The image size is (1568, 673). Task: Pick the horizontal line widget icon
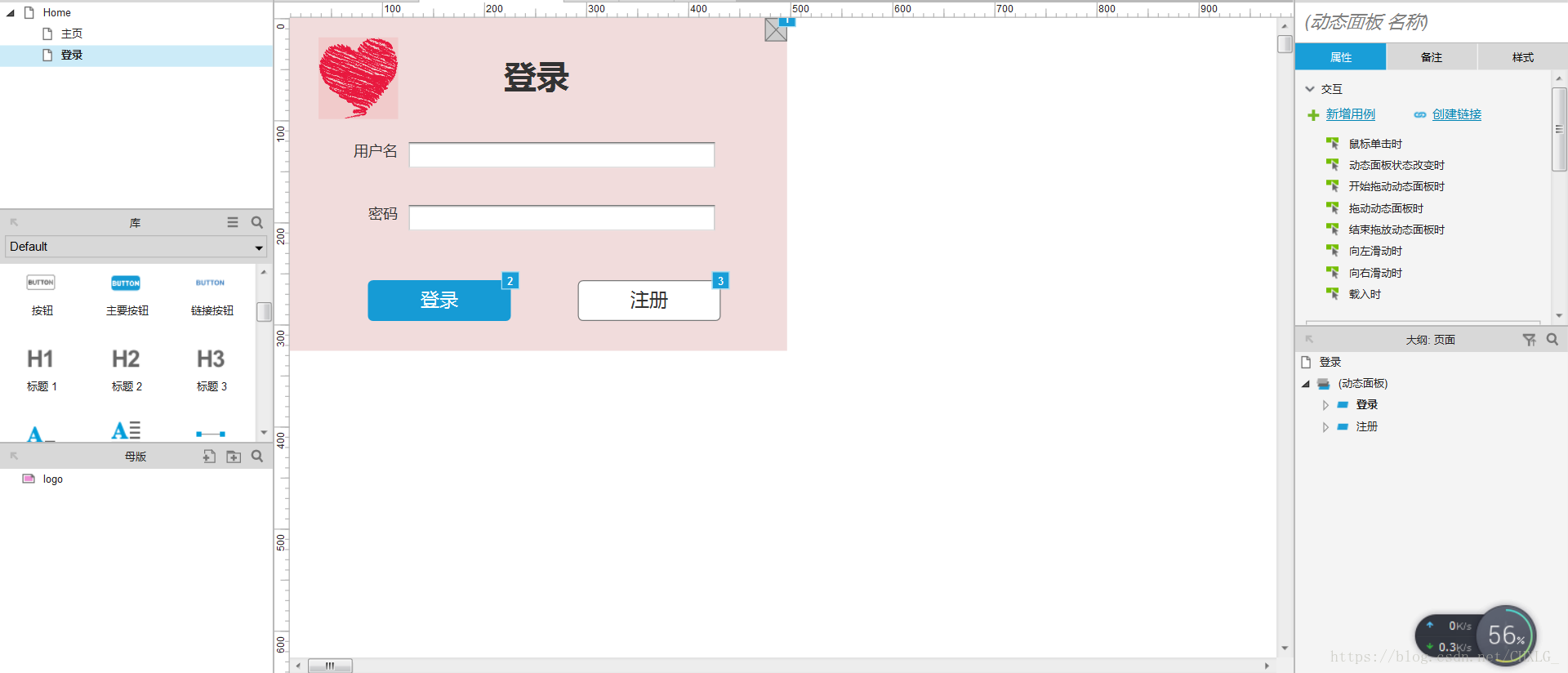(211, 434)
